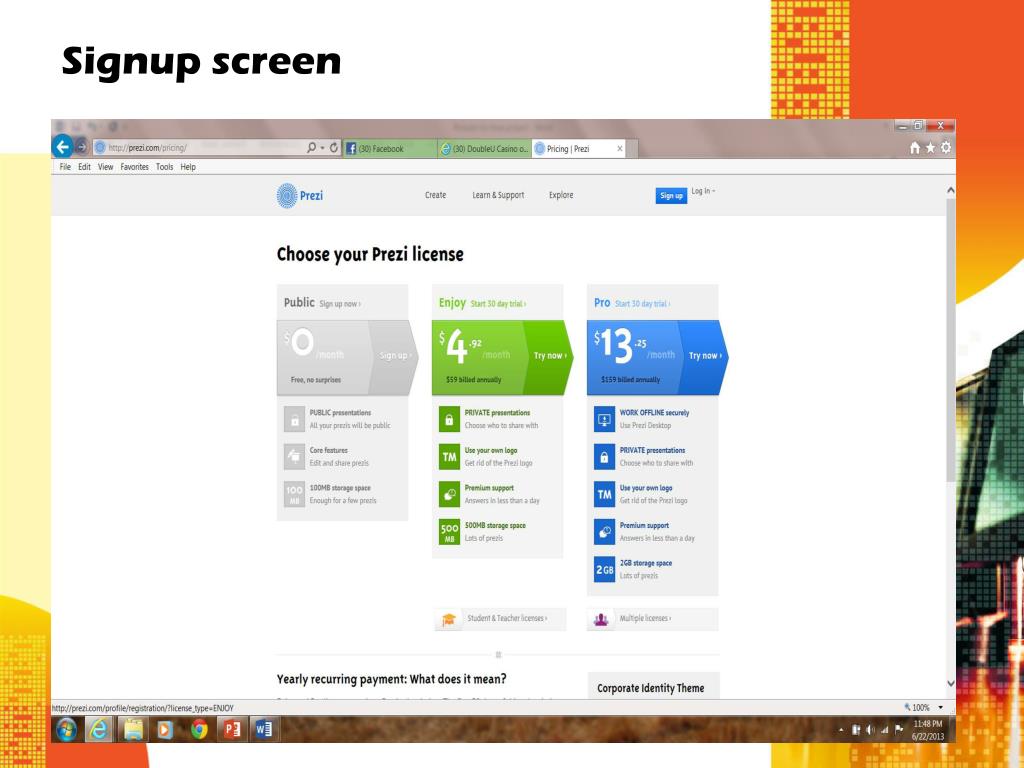Click the scrollbar down arrow
The height and width of the screenshot is (768, 1024).
tap(951, 684)
